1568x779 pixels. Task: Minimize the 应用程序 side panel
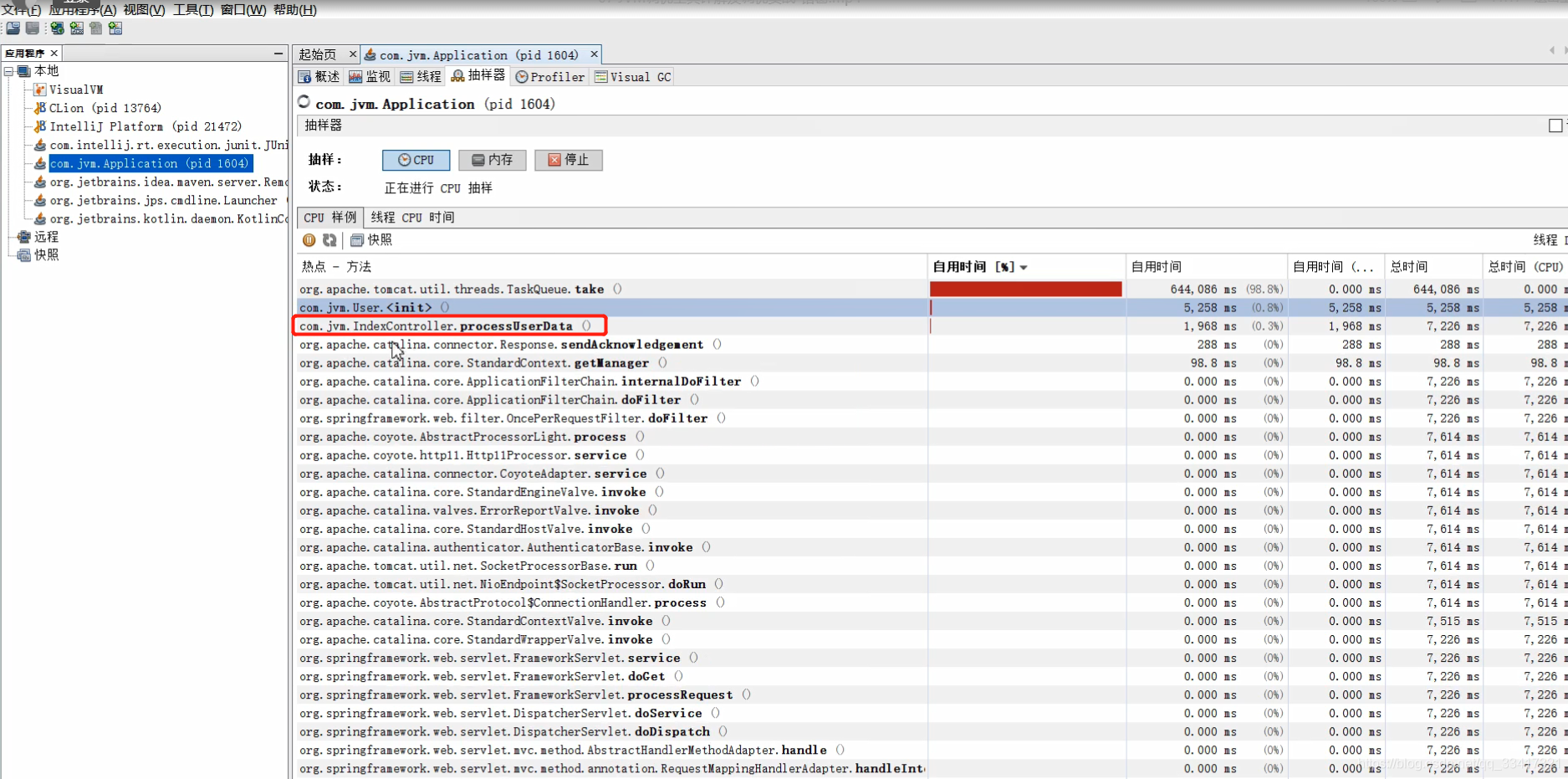coord(278,54)
